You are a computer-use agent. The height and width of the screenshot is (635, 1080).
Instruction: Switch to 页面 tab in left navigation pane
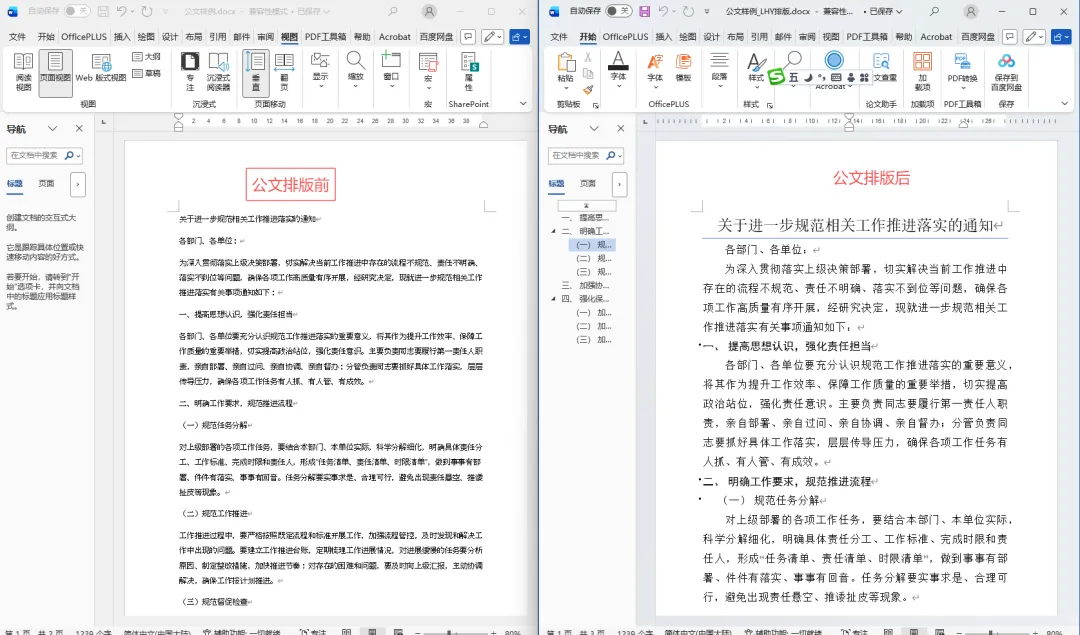coord(46,184)
